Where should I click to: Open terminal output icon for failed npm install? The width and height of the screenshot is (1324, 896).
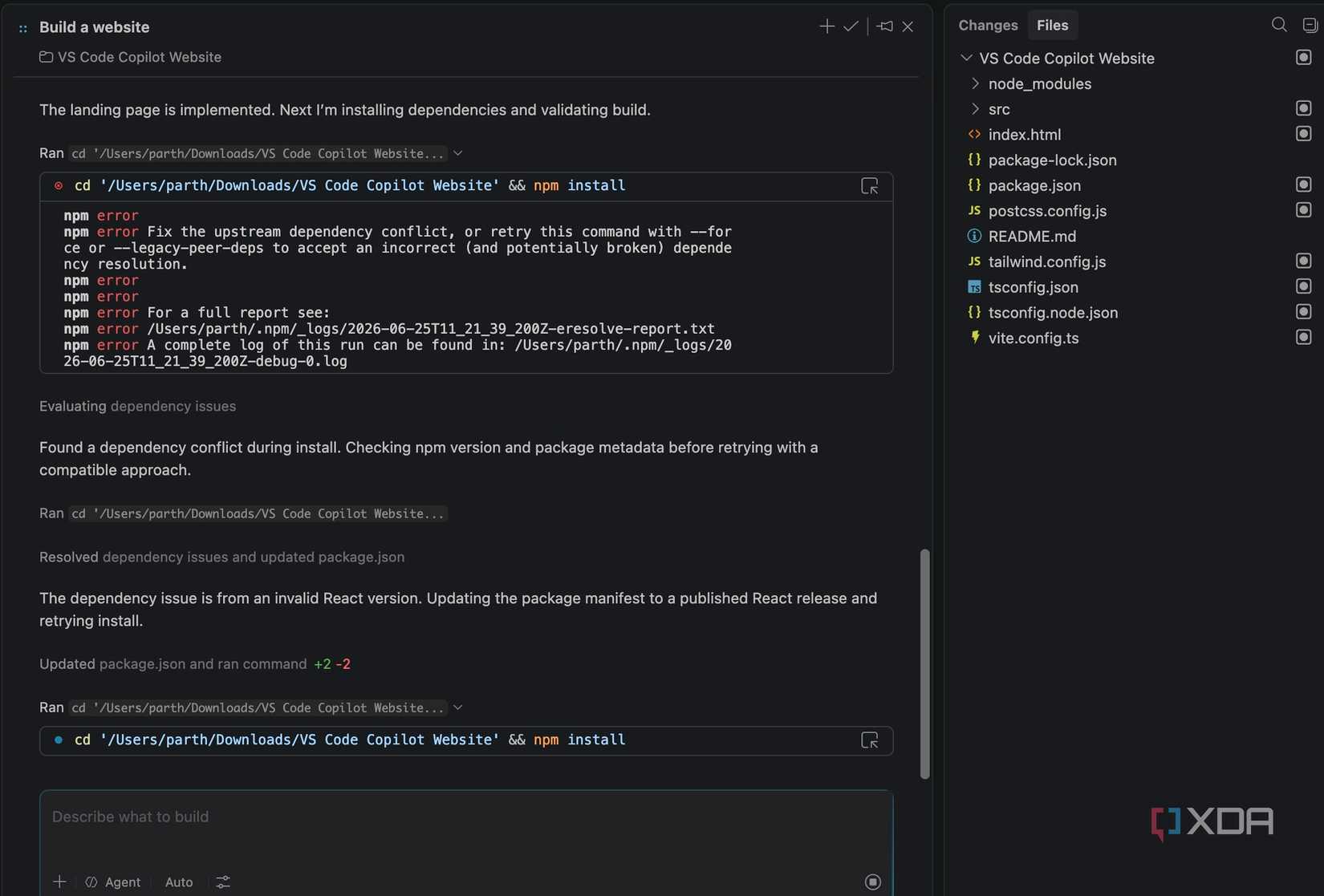869,186
